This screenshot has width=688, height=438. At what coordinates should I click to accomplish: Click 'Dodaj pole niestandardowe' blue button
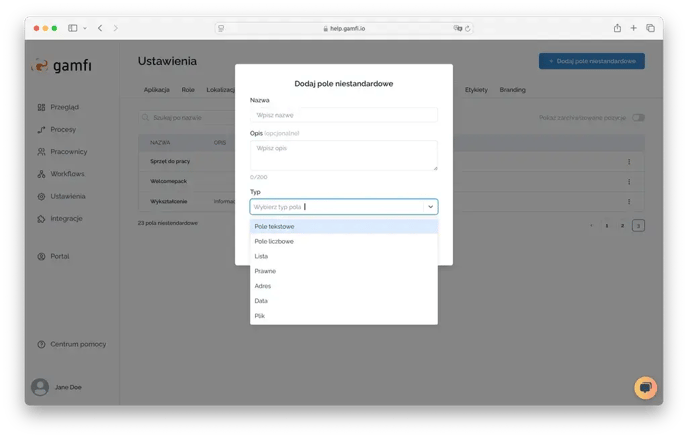coord(591,61)
